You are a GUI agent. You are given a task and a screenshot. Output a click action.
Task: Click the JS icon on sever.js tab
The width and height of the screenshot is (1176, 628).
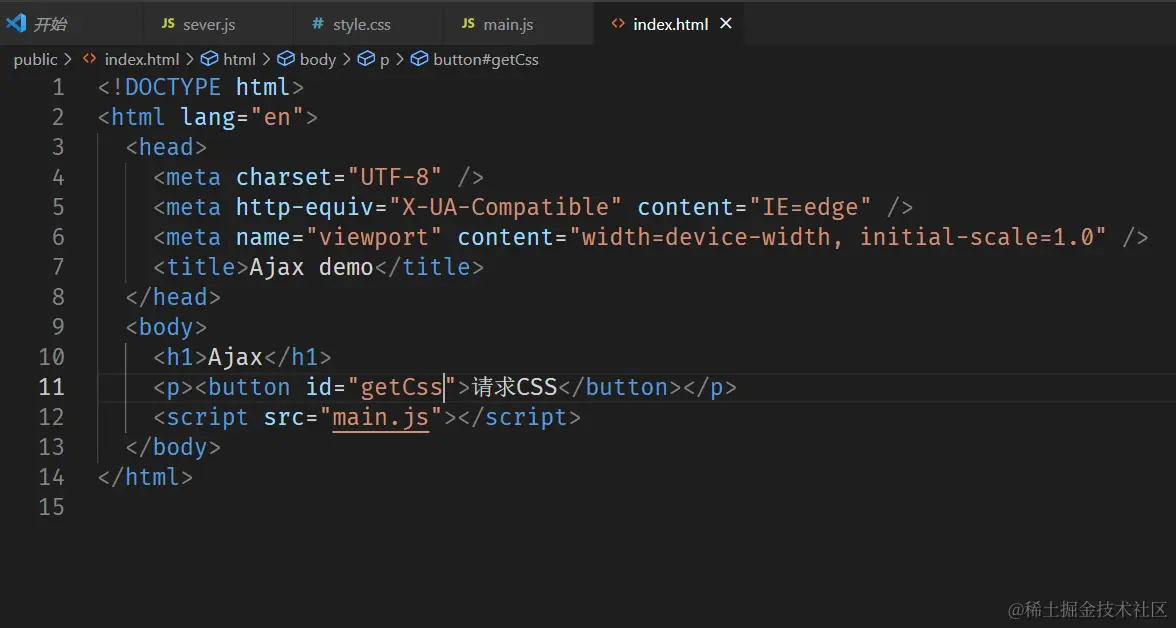[168, 24]
